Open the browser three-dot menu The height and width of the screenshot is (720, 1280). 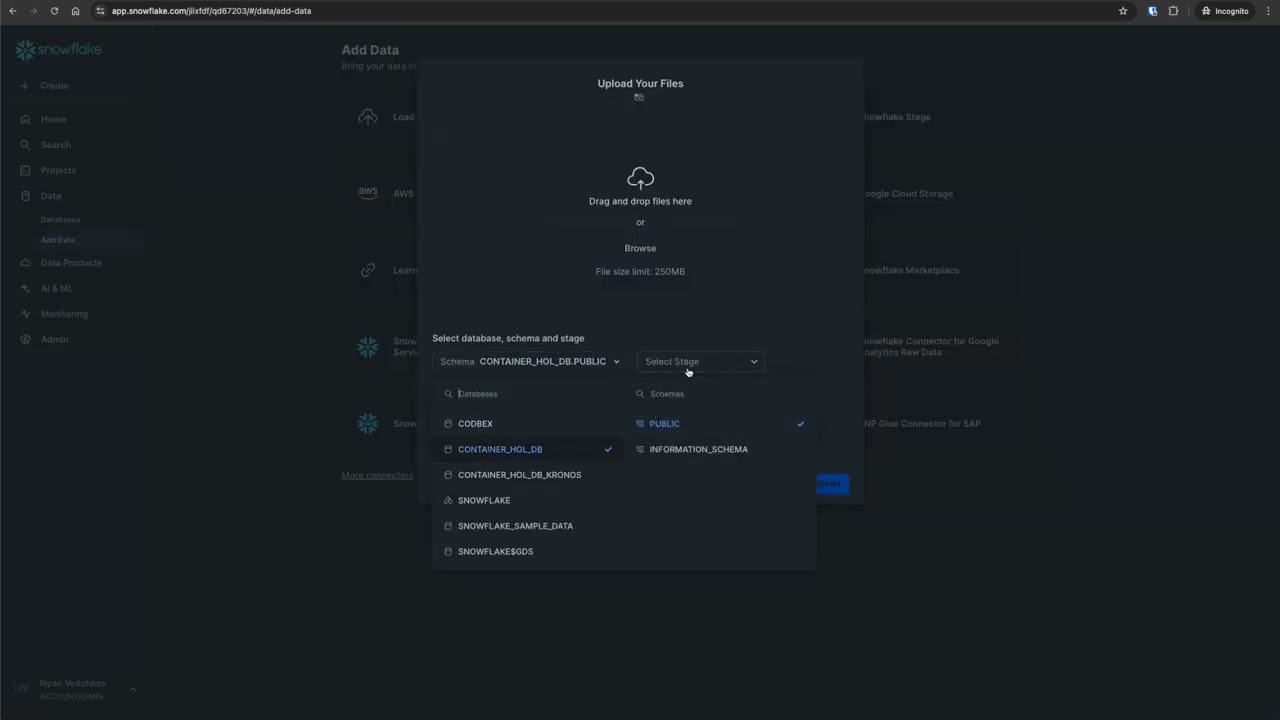tap(1267, 11)
